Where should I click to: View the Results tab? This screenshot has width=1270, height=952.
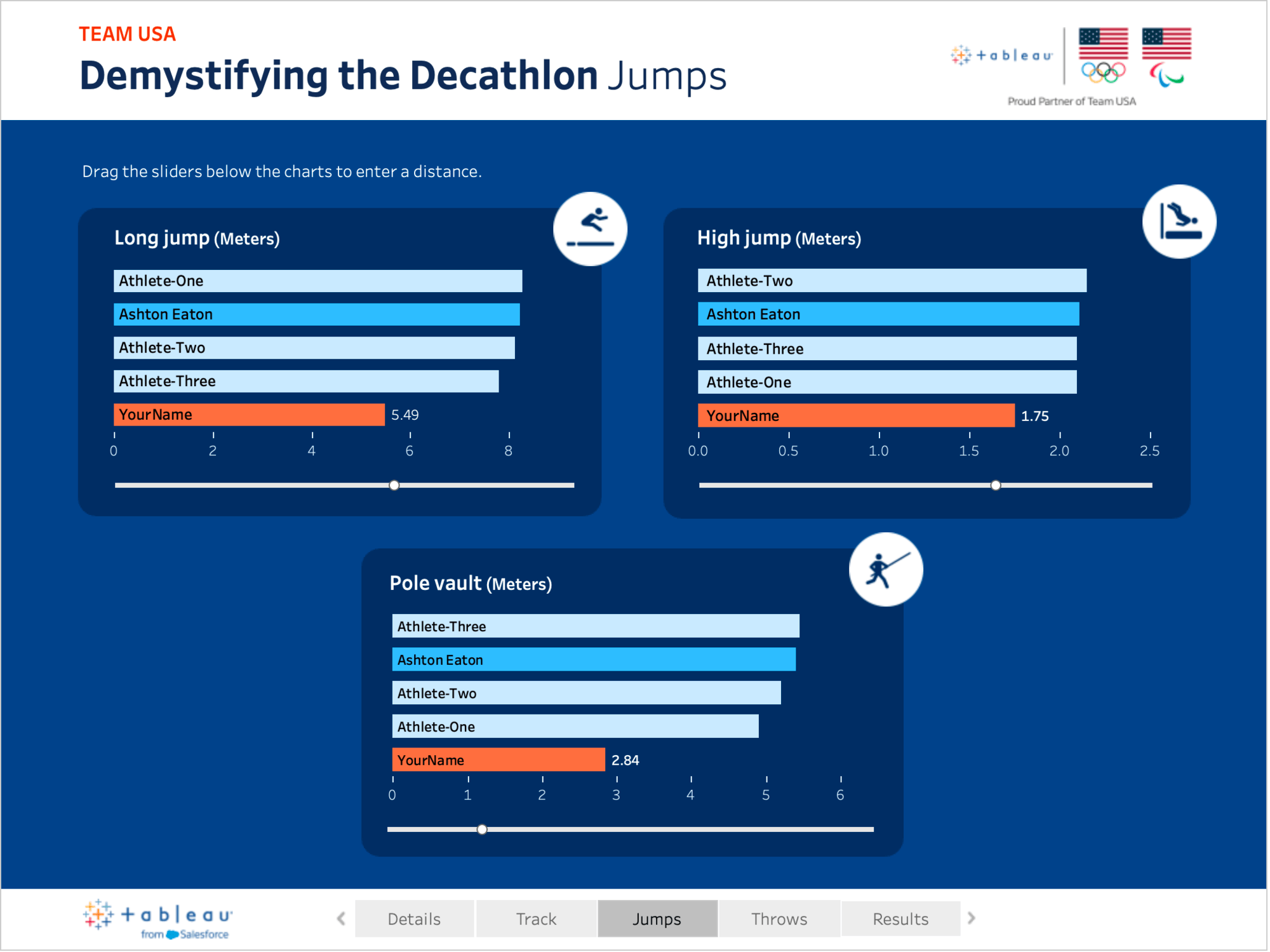click(902, 920)
